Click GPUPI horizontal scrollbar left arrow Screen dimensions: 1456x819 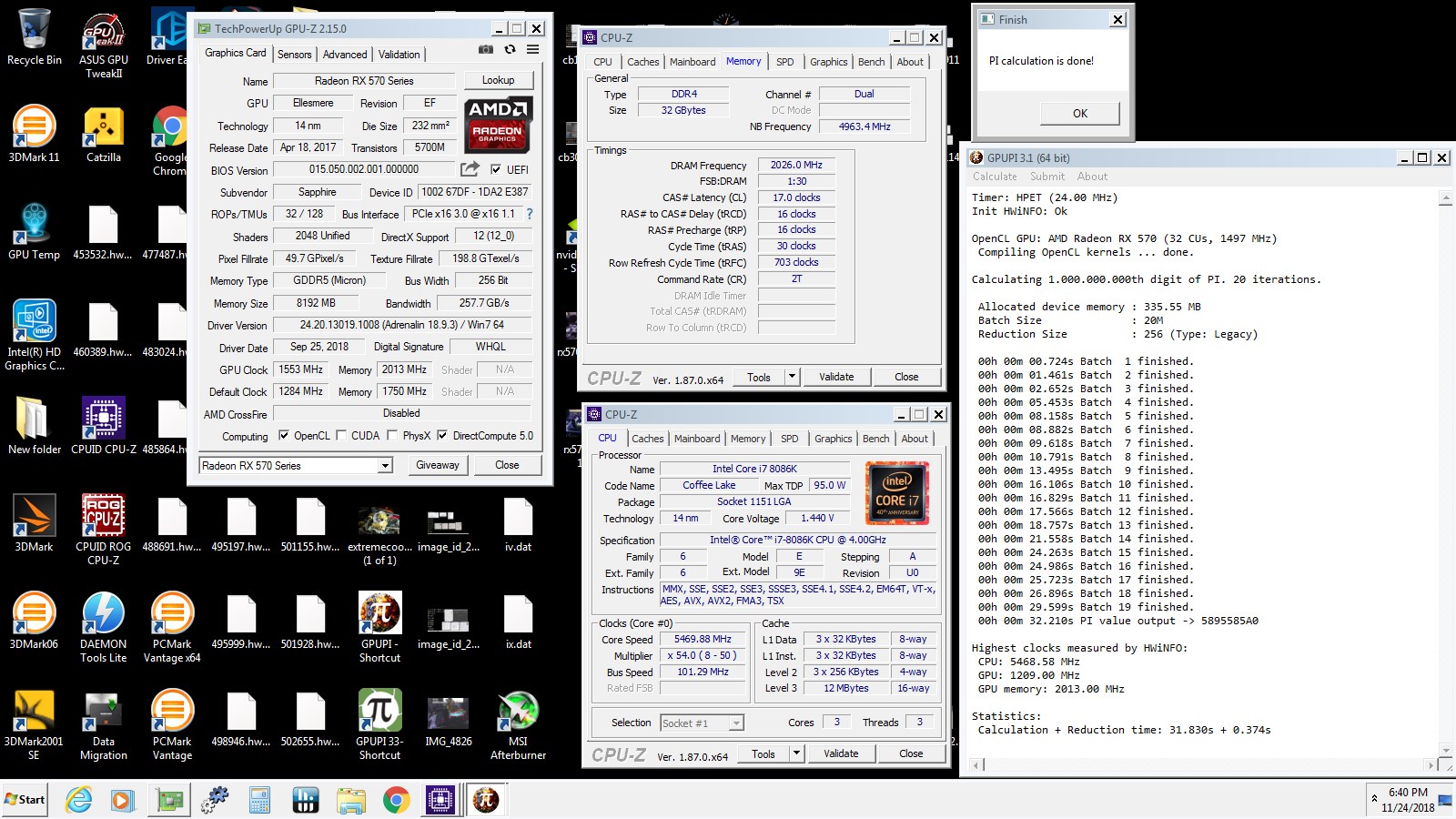(x=978, y=766)
